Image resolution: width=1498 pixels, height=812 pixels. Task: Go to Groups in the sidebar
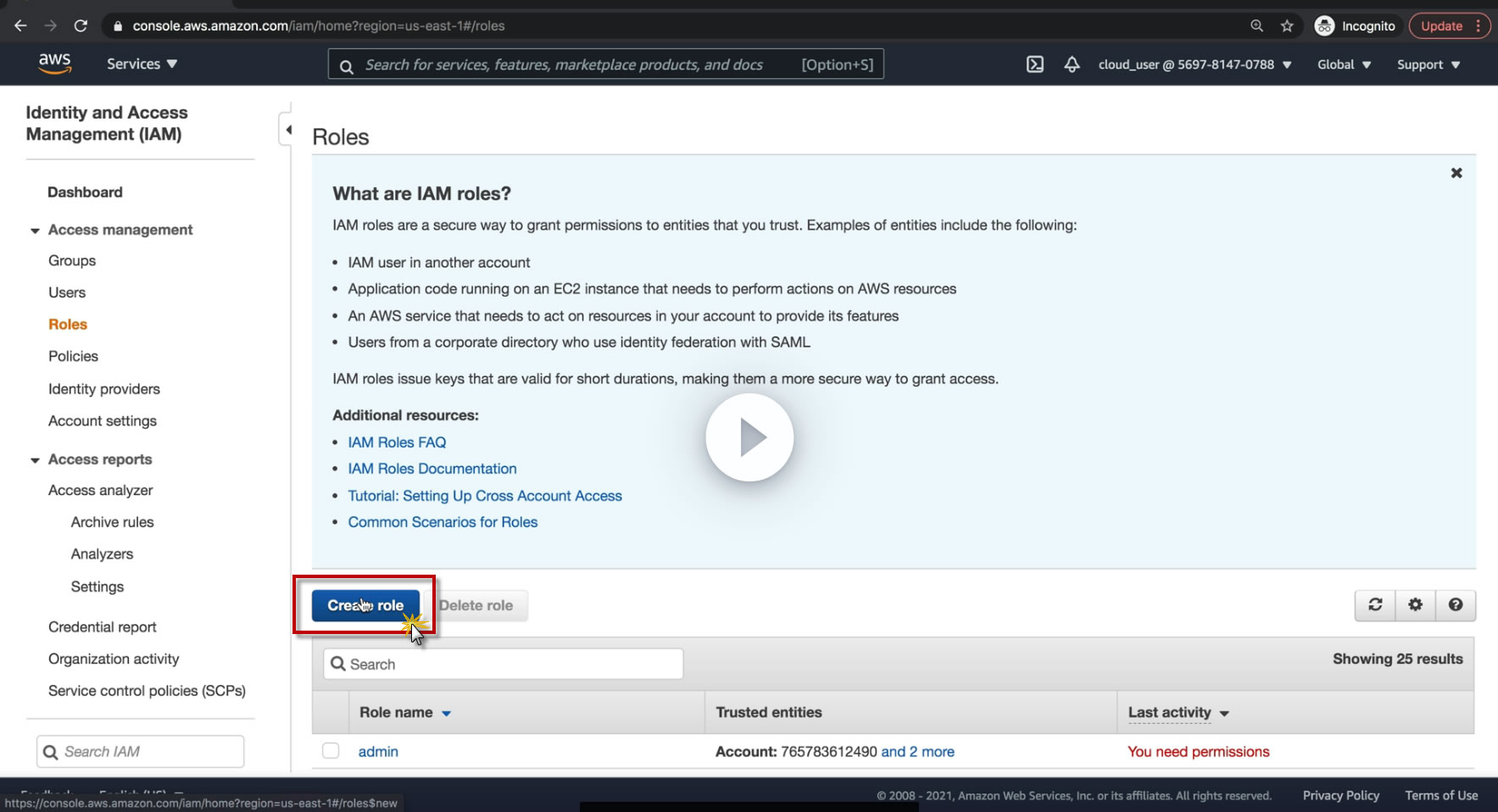[72, 261]
